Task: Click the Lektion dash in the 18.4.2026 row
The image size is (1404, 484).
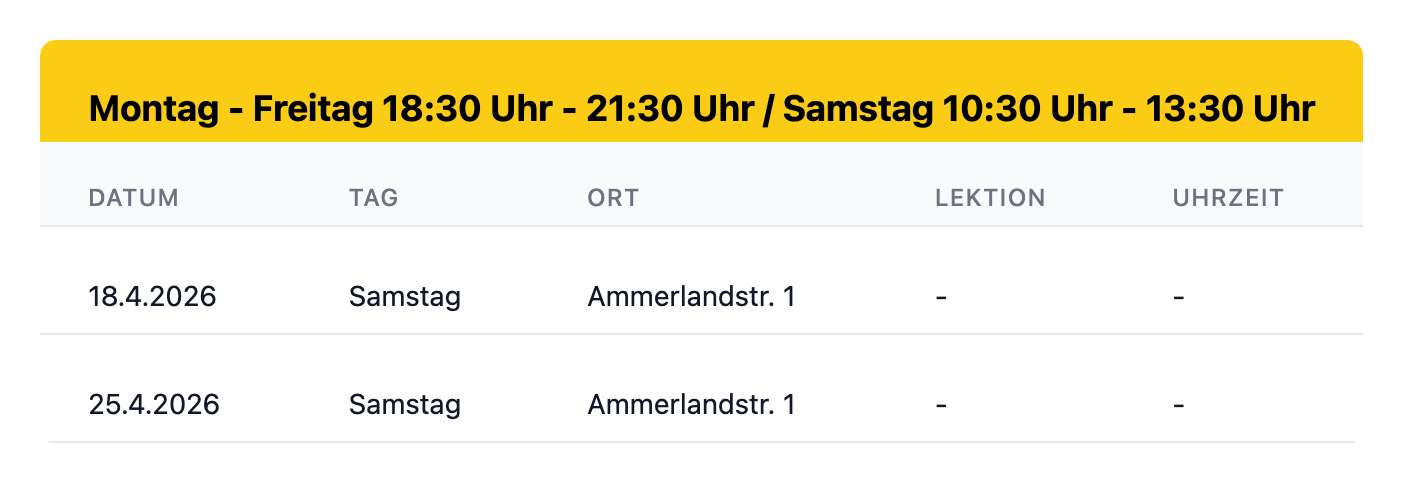Action: tap(941, 298)
